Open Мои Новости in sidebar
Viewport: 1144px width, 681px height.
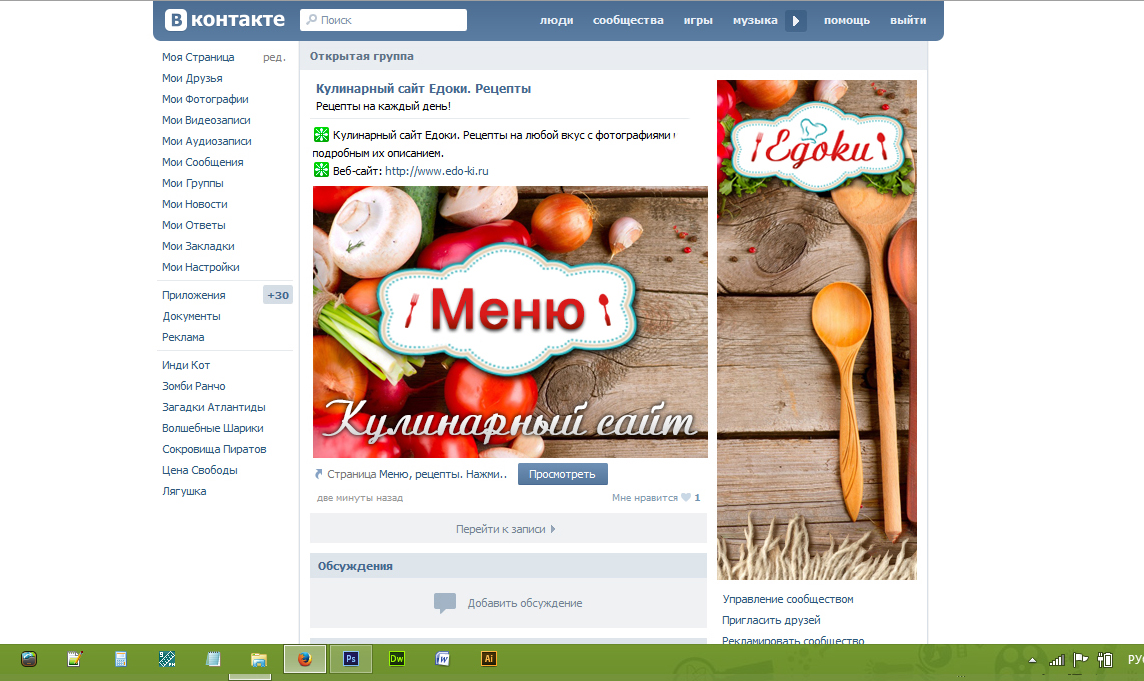(x=195, y=204)
